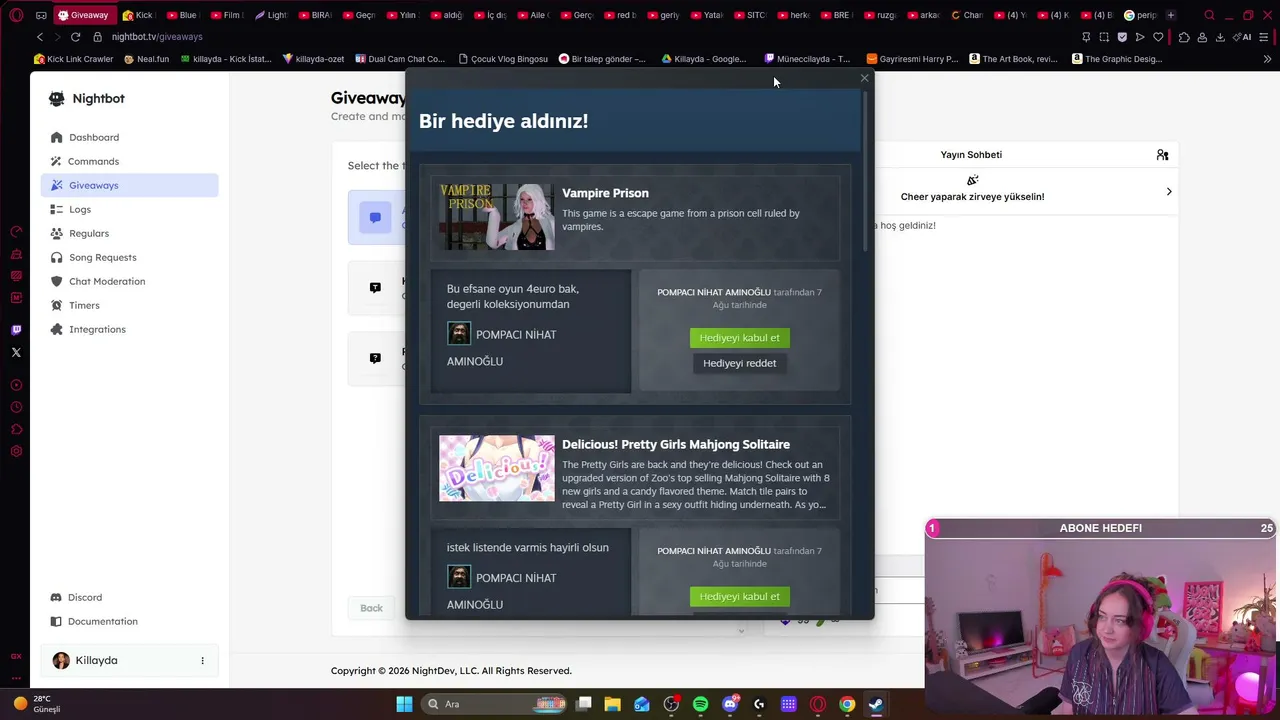Switch to the Blue browser tab

point(182,15)
